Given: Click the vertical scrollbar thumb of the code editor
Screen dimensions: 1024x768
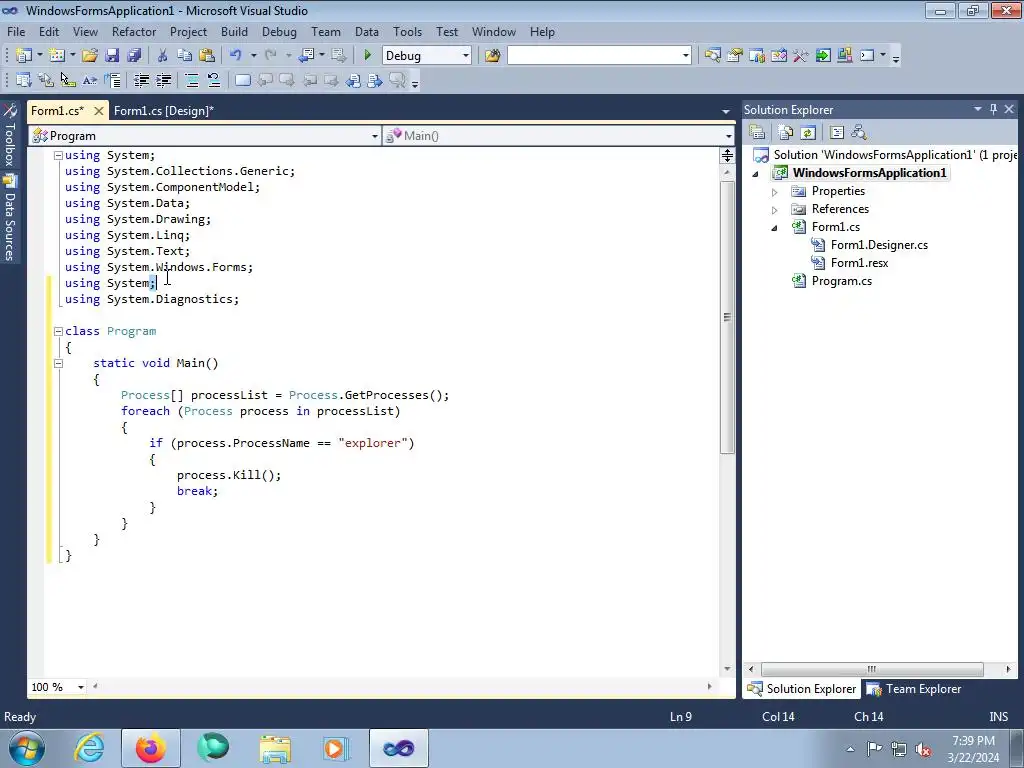Looking at the screenshot, I should tap(727, 317).
